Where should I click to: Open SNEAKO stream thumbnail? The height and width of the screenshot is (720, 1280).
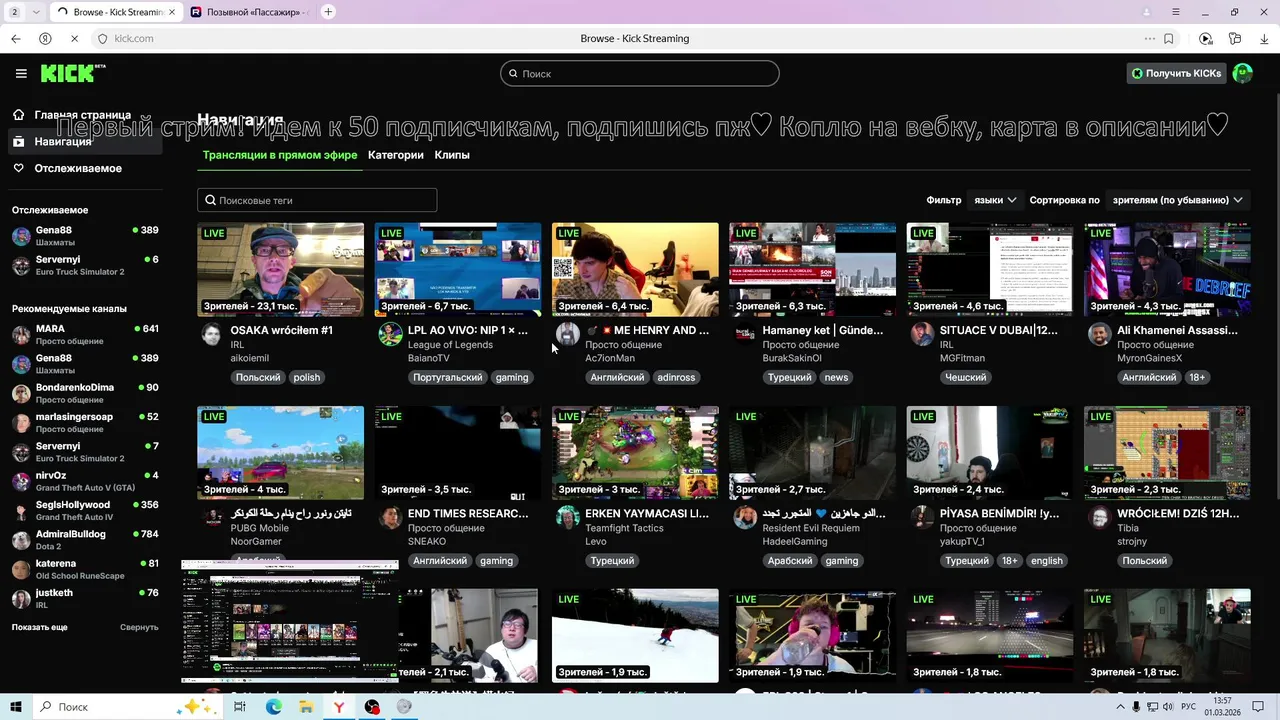[x=458, y=452]
